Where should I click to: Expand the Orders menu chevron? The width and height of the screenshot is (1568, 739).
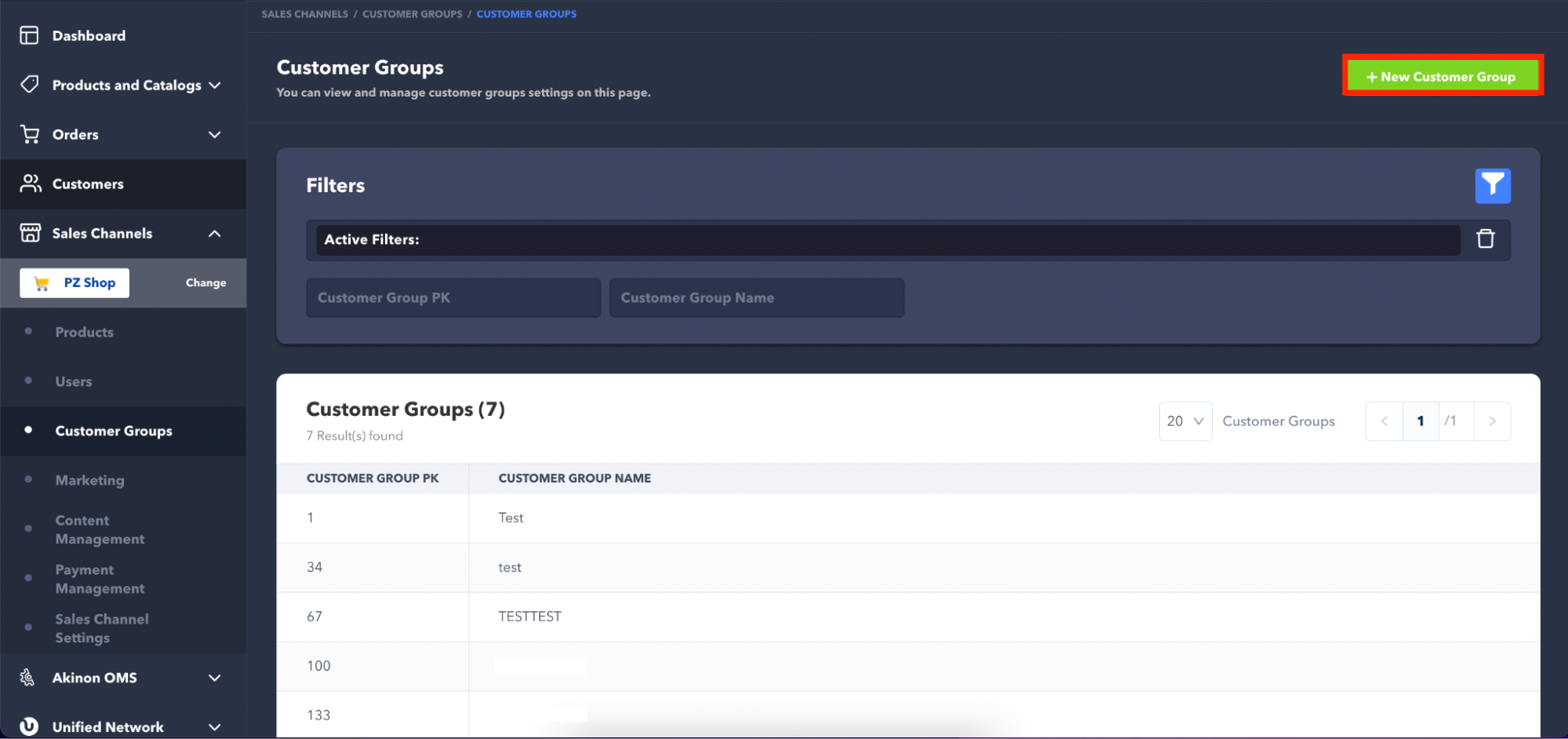coord(214,135)
